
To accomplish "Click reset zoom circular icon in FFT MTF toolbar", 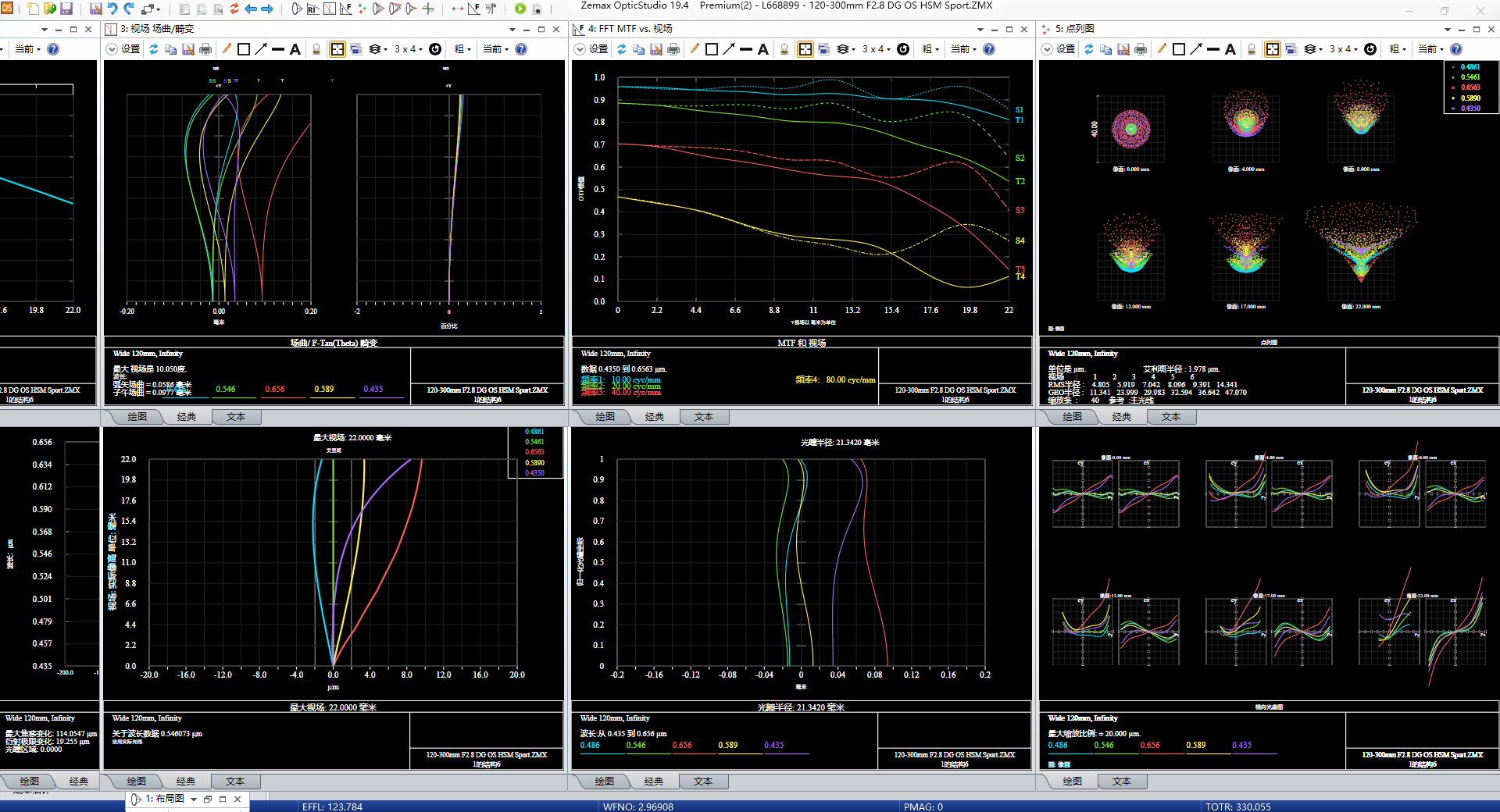I will (x=903, y=49).
